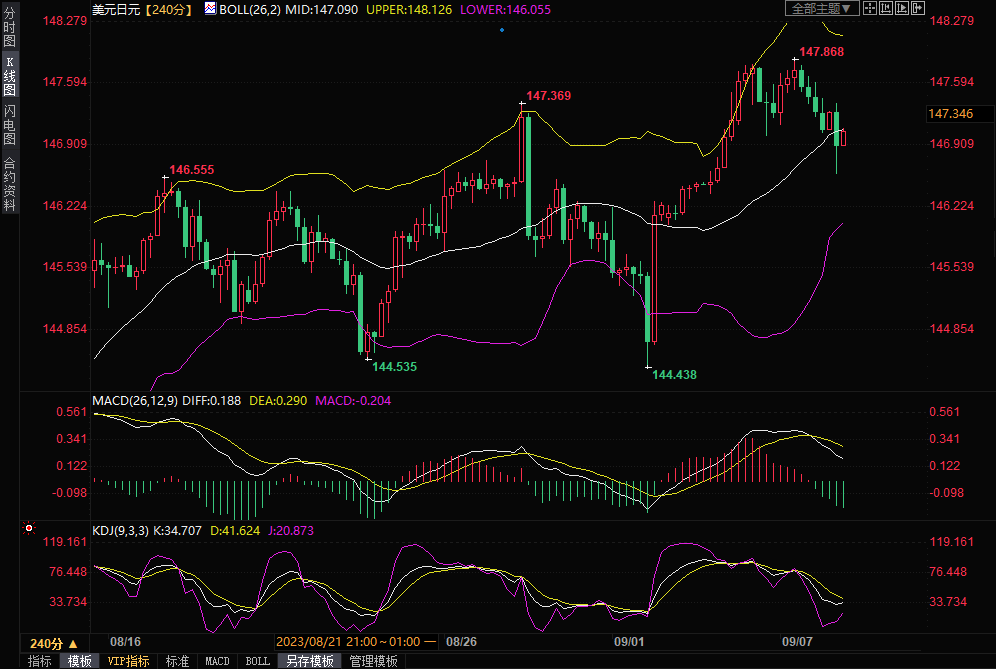Image resolution: width=996 pixels, height=669 pixels.
Task: Open 合约资料 in left sidebar
Action: 9,184
